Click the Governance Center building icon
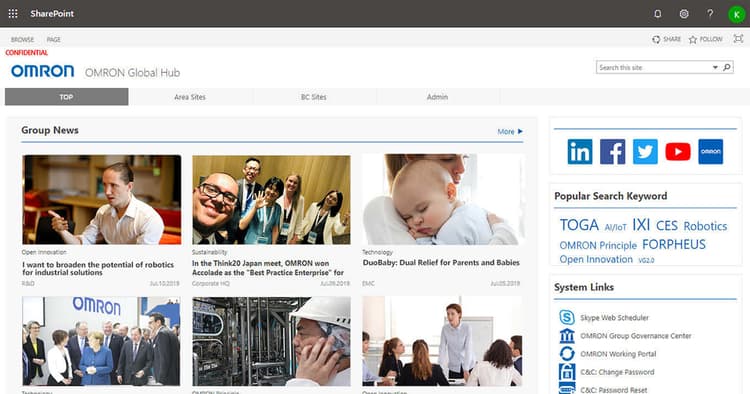This screenshot has height=394, width=750. coord(567,336)
